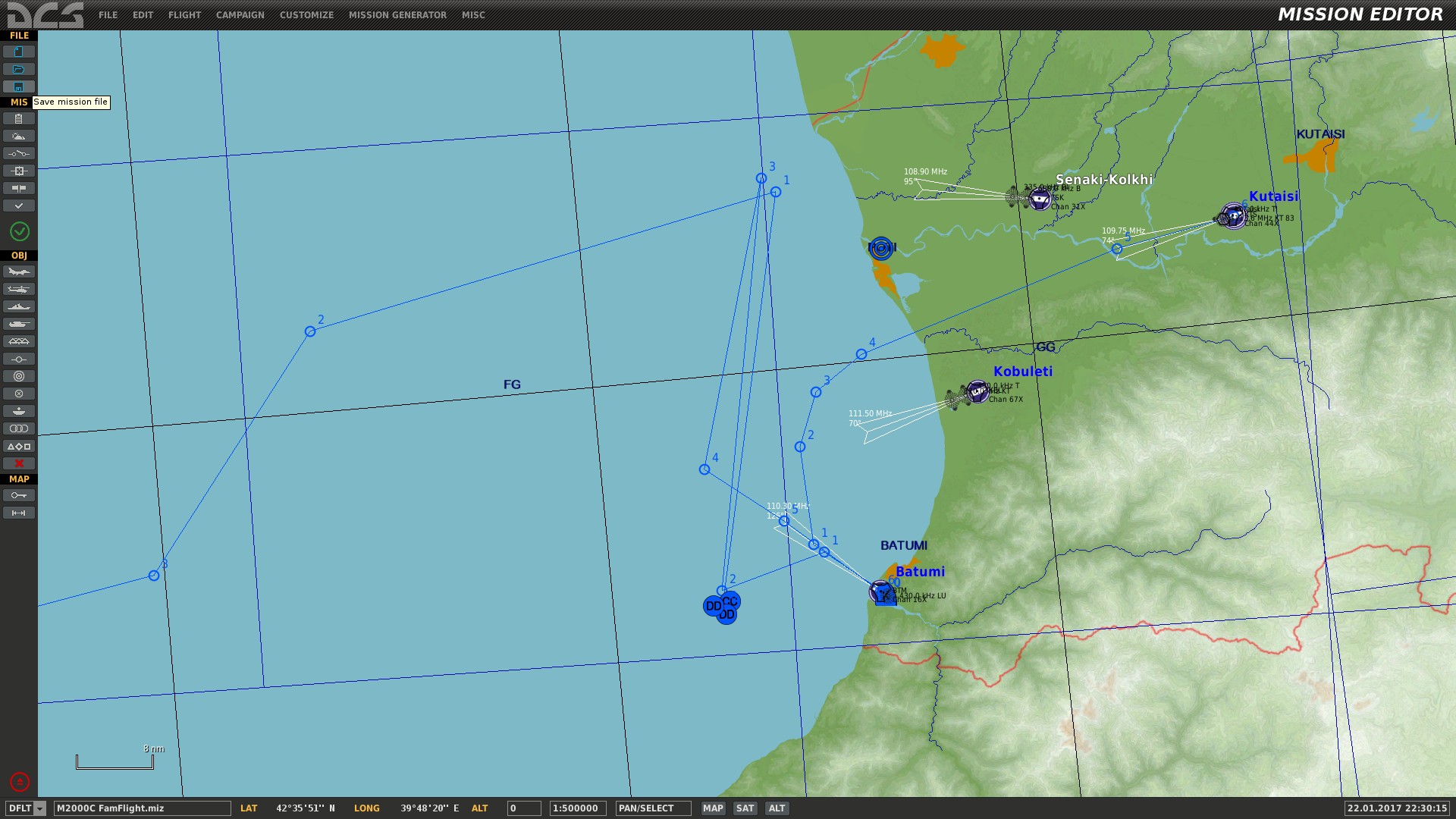
Task: Open the weather settings cloud icon
Action: coord(19,136)
